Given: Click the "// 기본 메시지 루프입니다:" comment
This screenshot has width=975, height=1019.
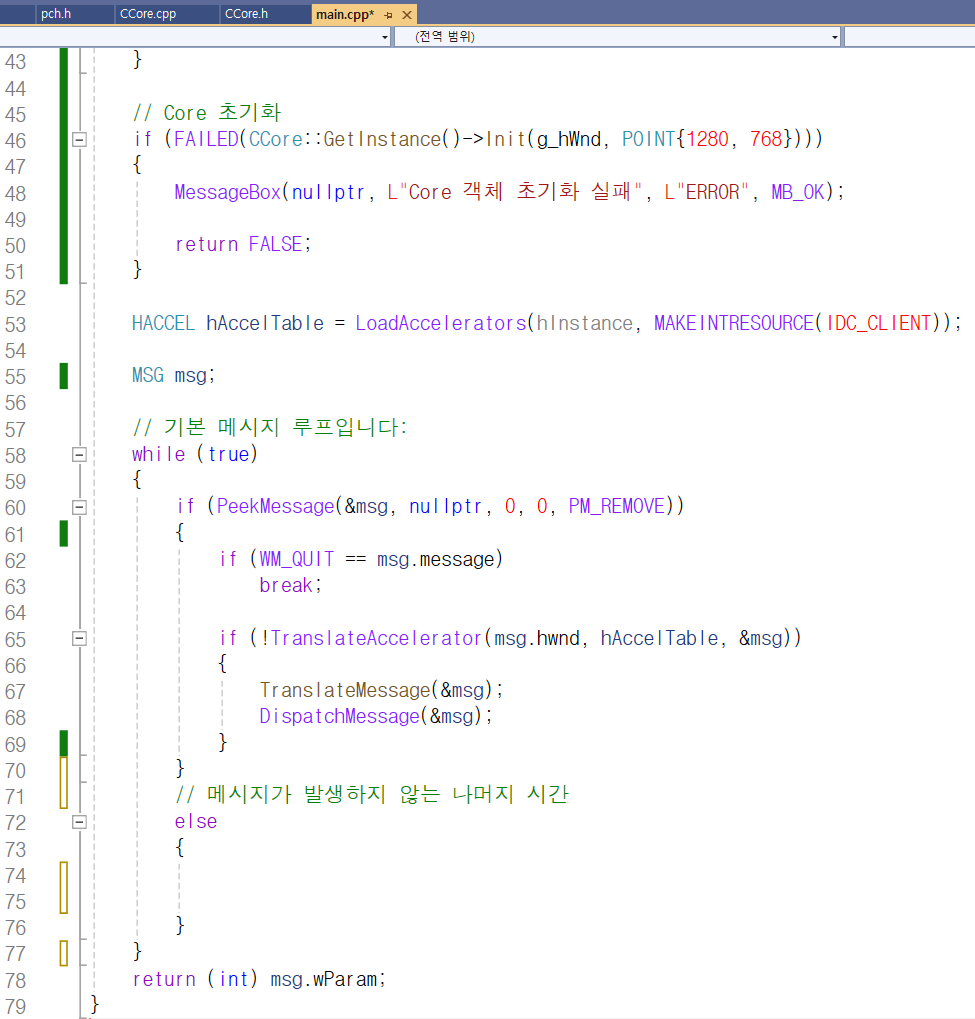Looking at the screenshot, I should pos(270,428).
